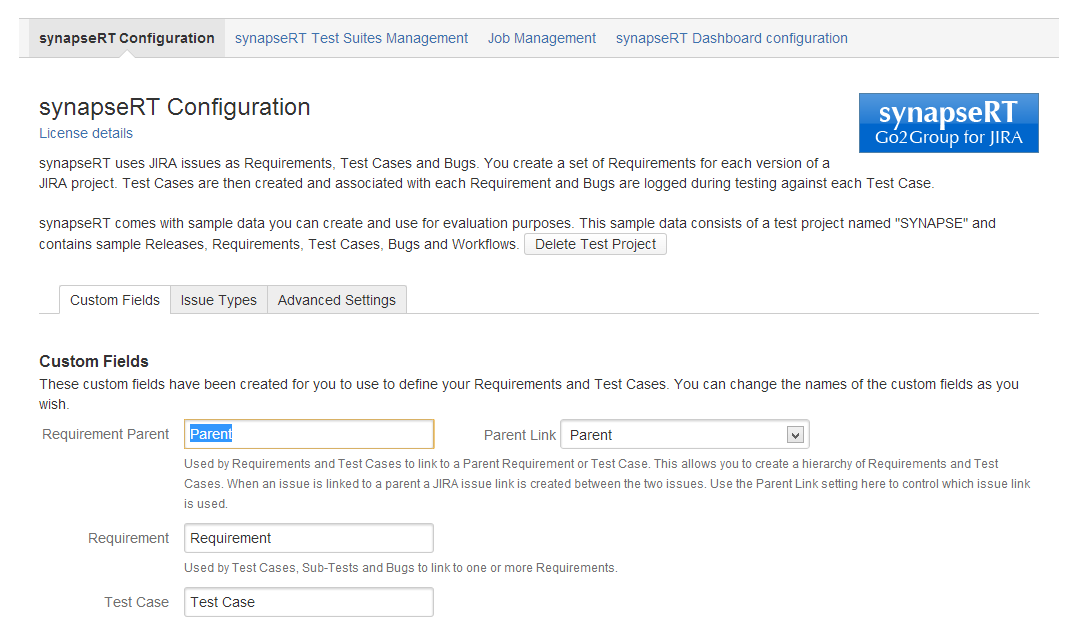The height and width of the screenshot is (626, 1075).
Task: Switch to the Issue Types sub-tab
Action: pos(218,300)
